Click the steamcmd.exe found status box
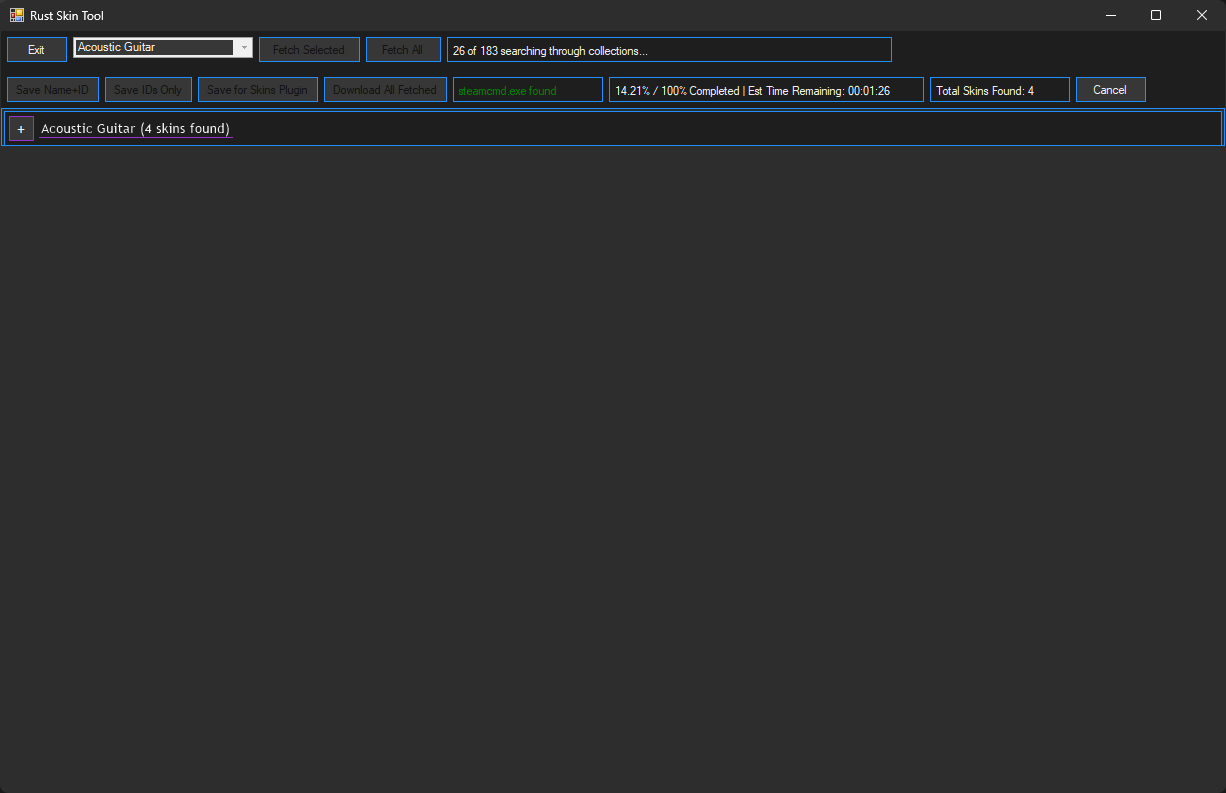The height and width of the screenshot is (793, 1226). (x=527, y=90)
